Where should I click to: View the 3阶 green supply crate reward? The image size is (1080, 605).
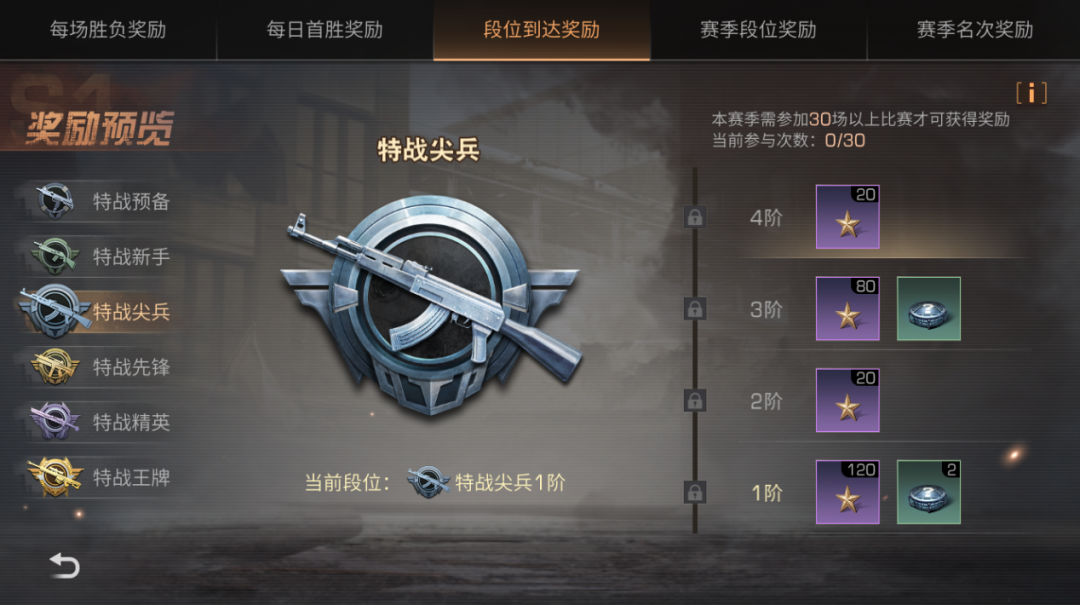928,309
